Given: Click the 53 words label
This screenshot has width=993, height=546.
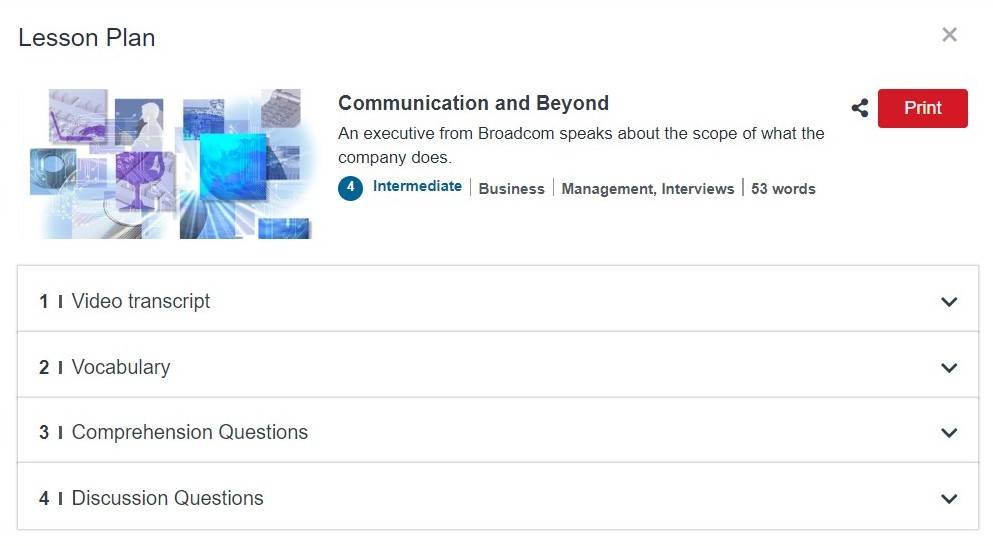Looking at the screenshot, I should click(783, 189).
